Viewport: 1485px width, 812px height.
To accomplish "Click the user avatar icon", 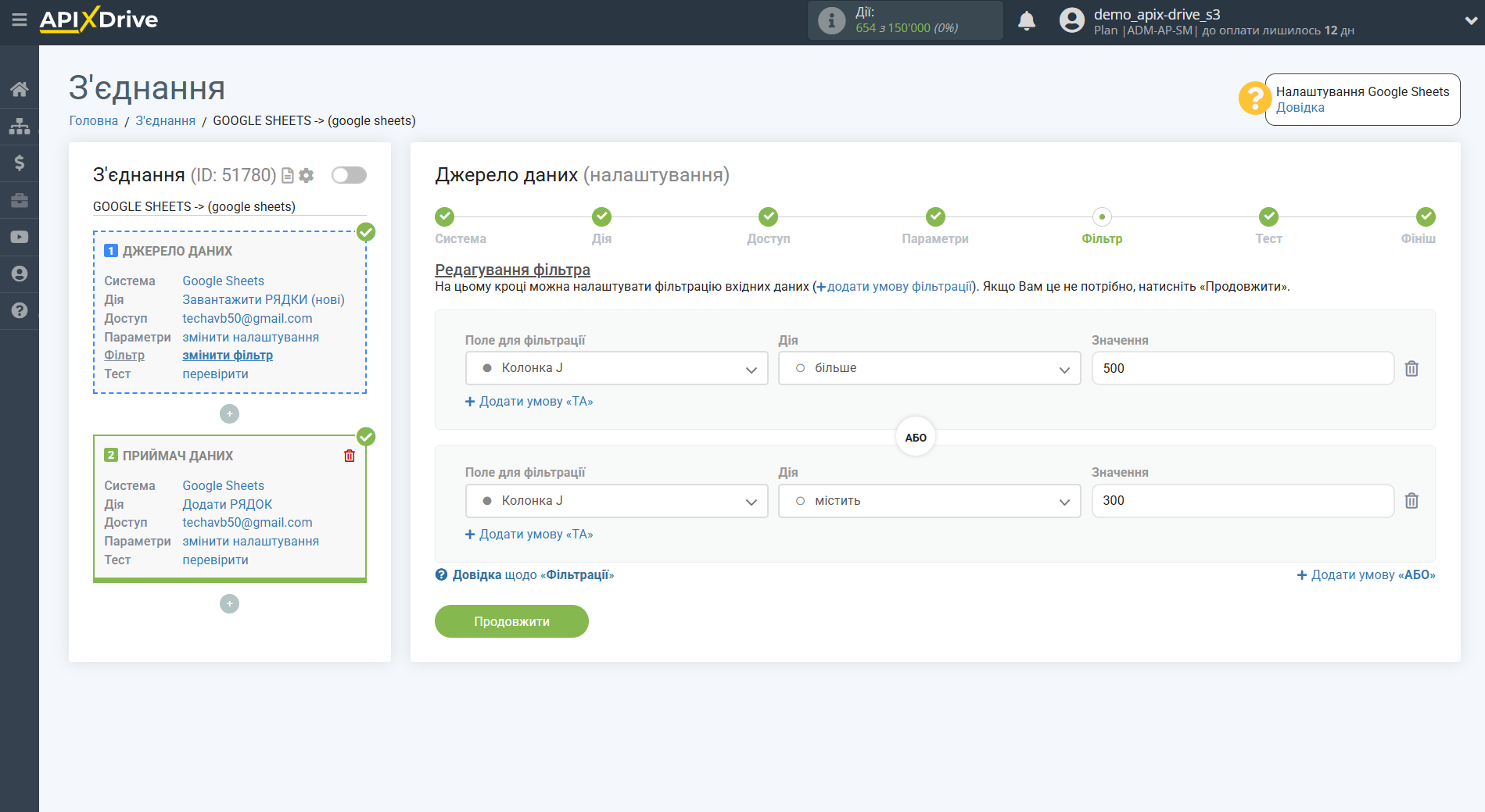I will click(1072, 20).
